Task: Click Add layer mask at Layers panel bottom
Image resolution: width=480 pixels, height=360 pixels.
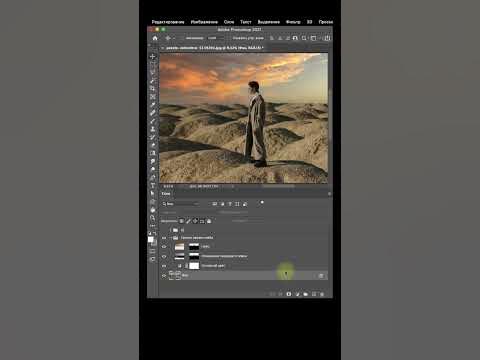Action: click(x=289, y=294)
